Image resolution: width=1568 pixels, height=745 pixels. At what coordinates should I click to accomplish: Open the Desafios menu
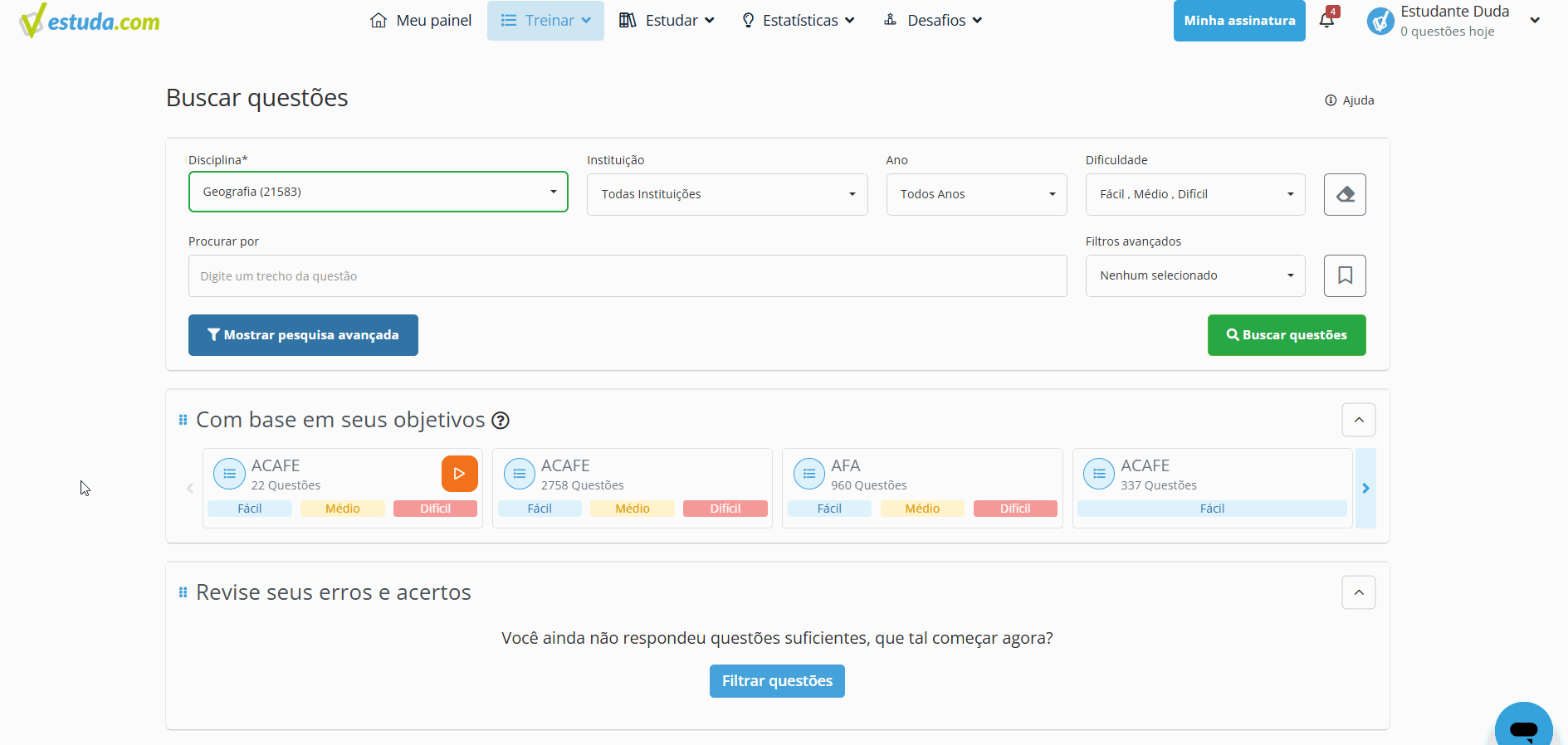tap(933, 21)
